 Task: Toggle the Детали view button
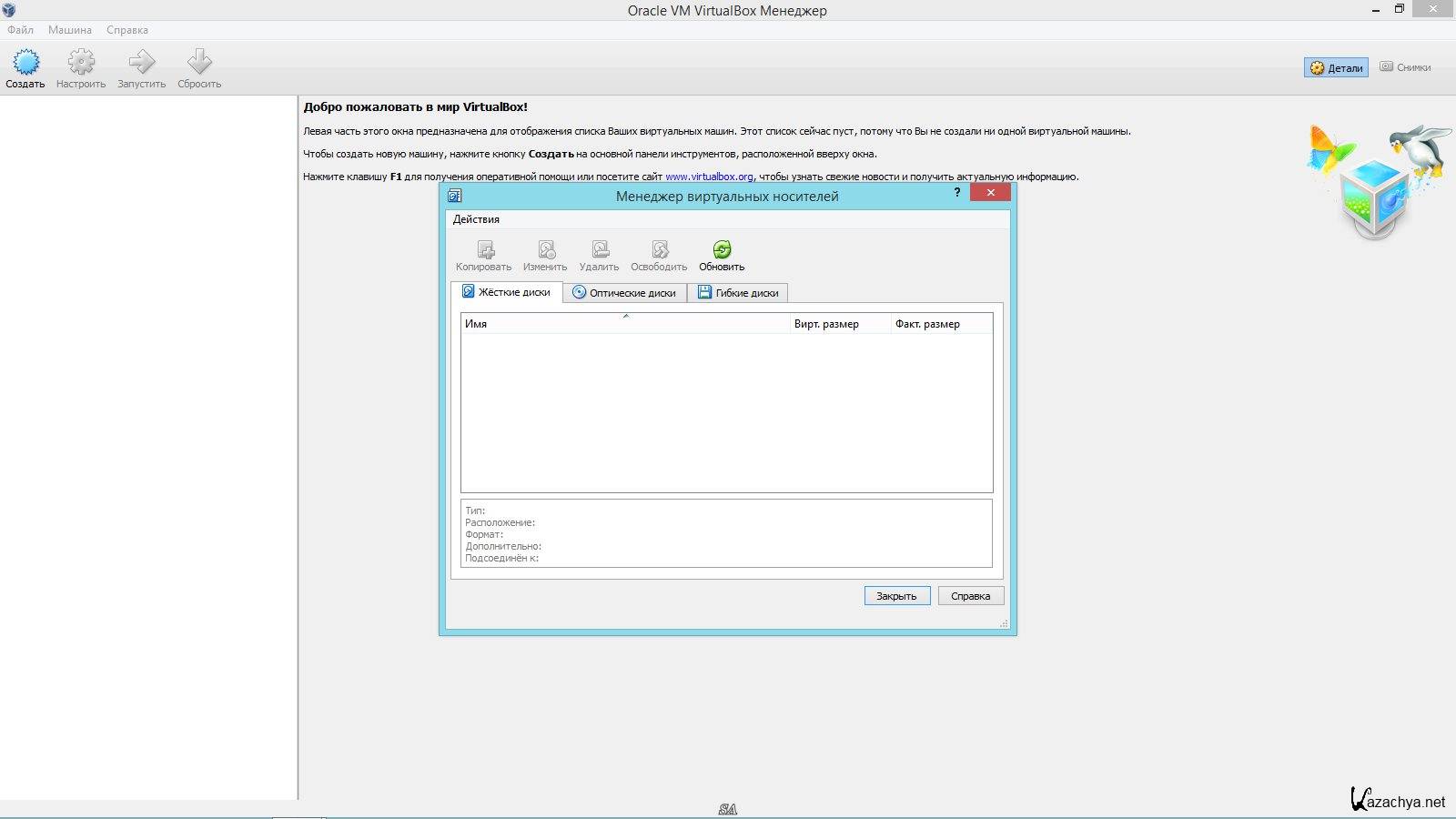pos(1336,67)
